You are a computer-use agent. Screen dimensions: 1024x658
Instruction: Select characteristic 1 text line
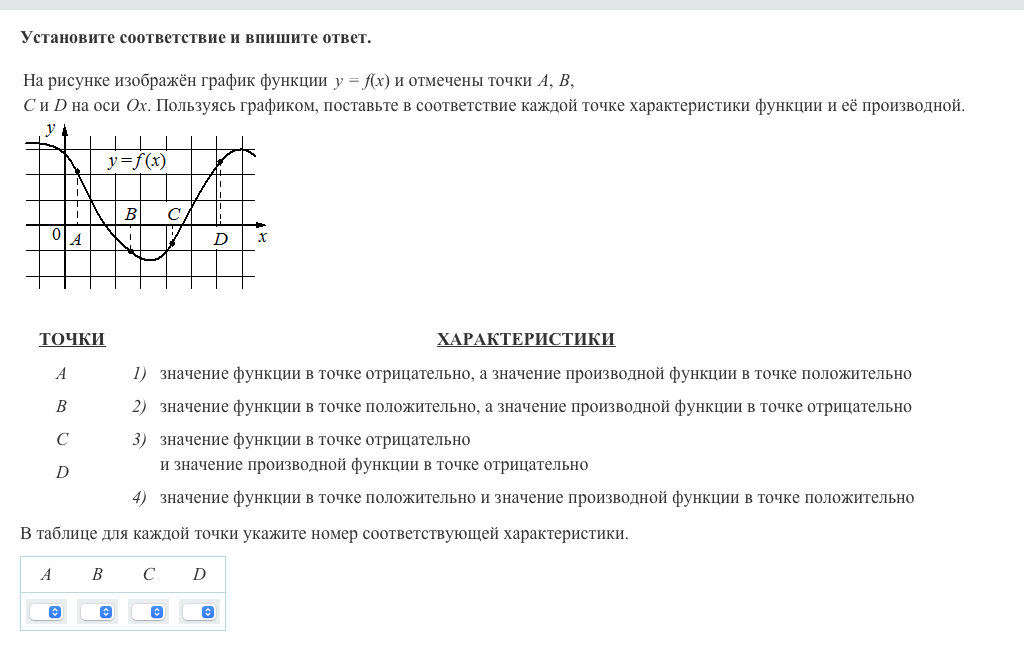tap(535, 374)
